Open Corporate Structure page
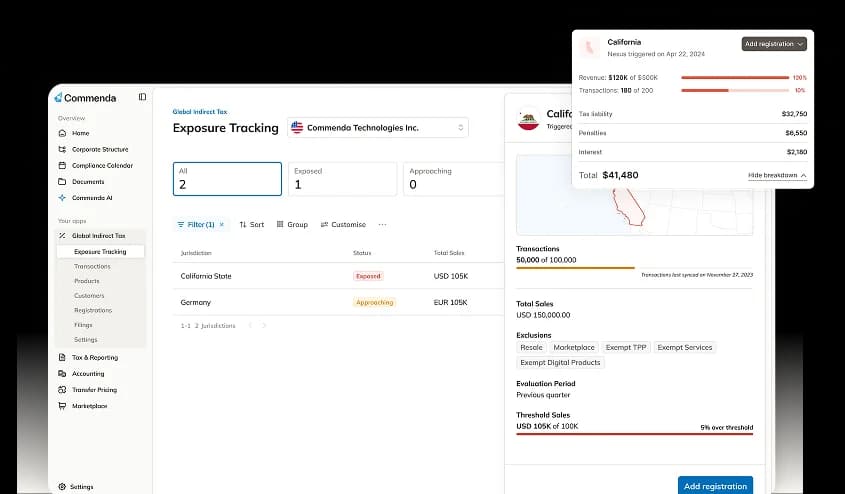Image resolution: width=845 pixels, height=494 pixels. click(100, 149)
